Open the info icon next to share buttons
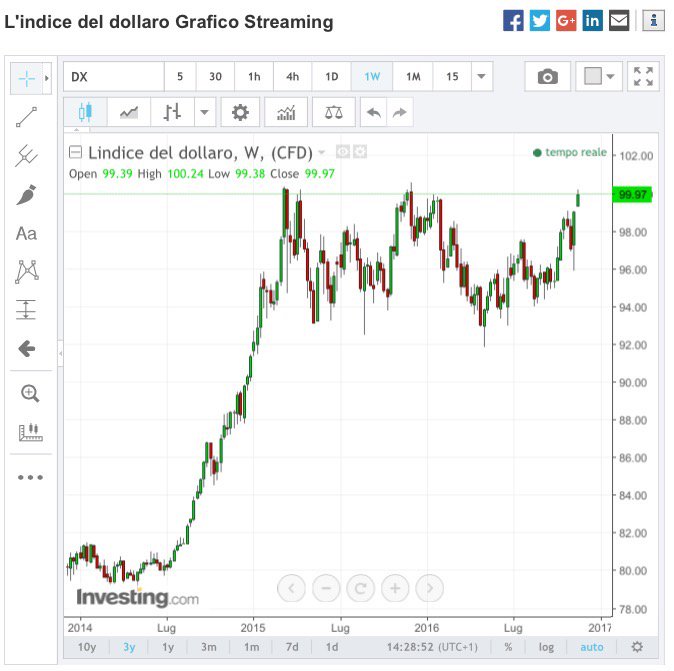This screenshot has height=671, width=674. pos(653,20)
